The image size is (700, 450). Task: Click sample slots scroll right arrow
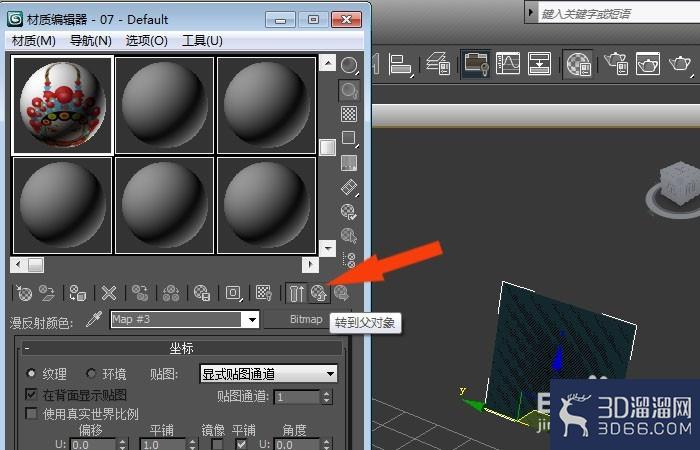point(310,265)
